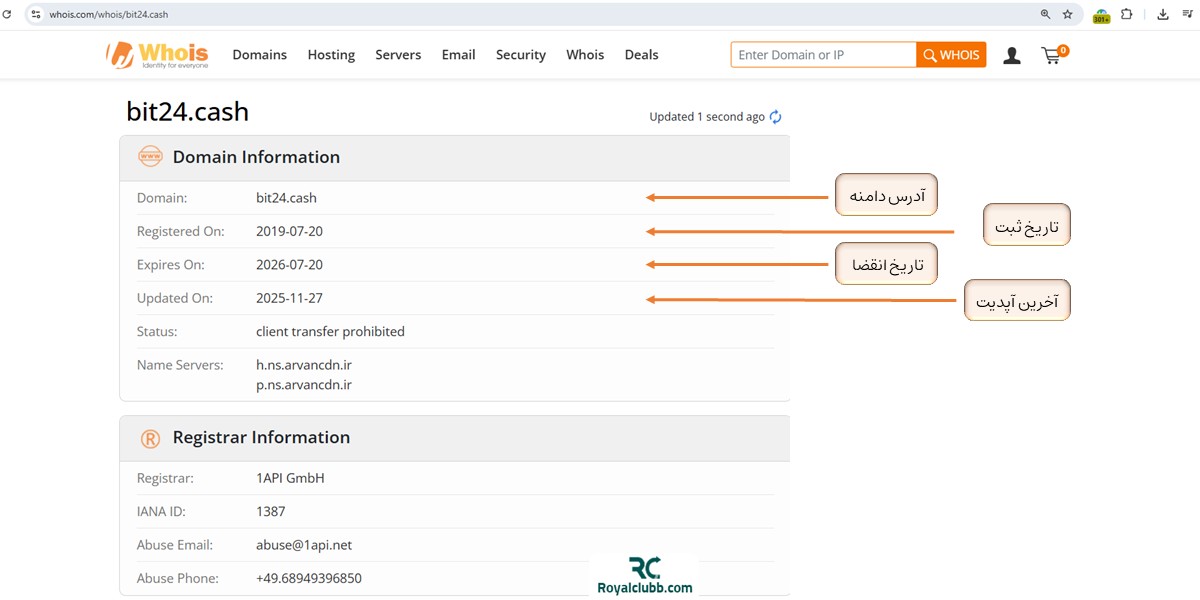
Task: Click the Whois logo in the header
Action: 157,55
